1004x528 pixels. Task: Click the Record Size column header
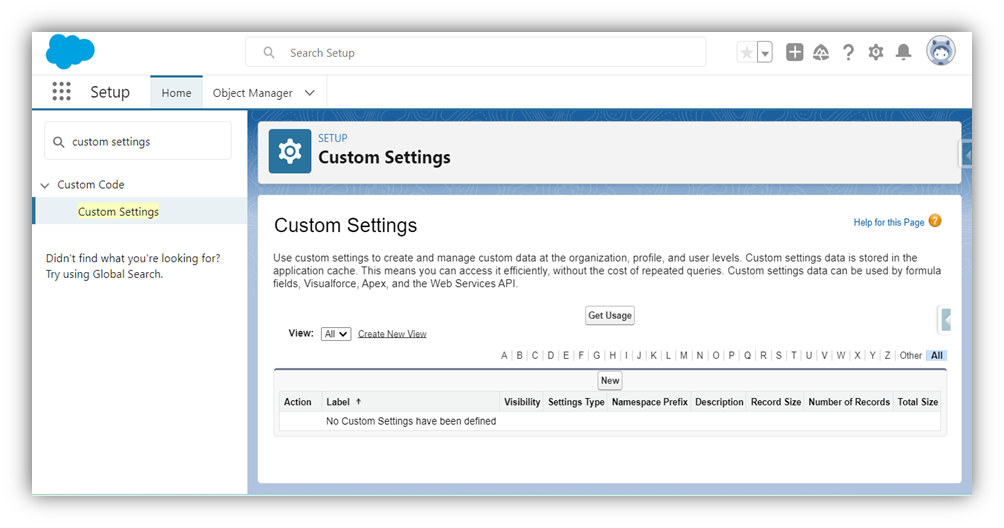(x=776, y=402)
